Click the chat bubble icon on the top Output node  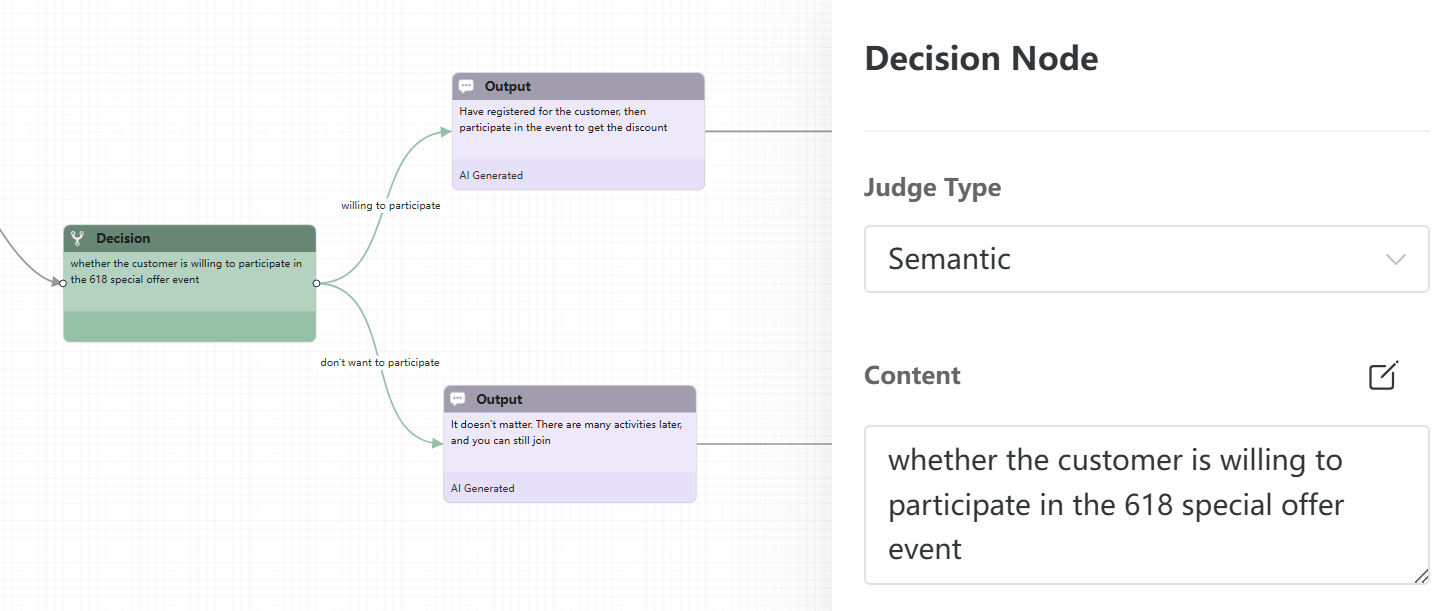pos(467,86)
